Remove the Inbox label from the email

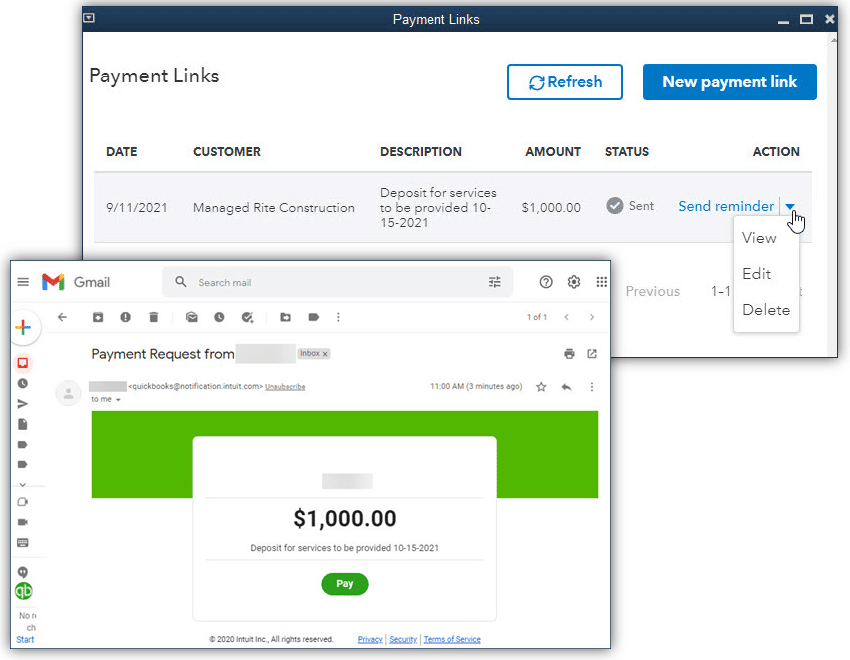pos(325,354)
